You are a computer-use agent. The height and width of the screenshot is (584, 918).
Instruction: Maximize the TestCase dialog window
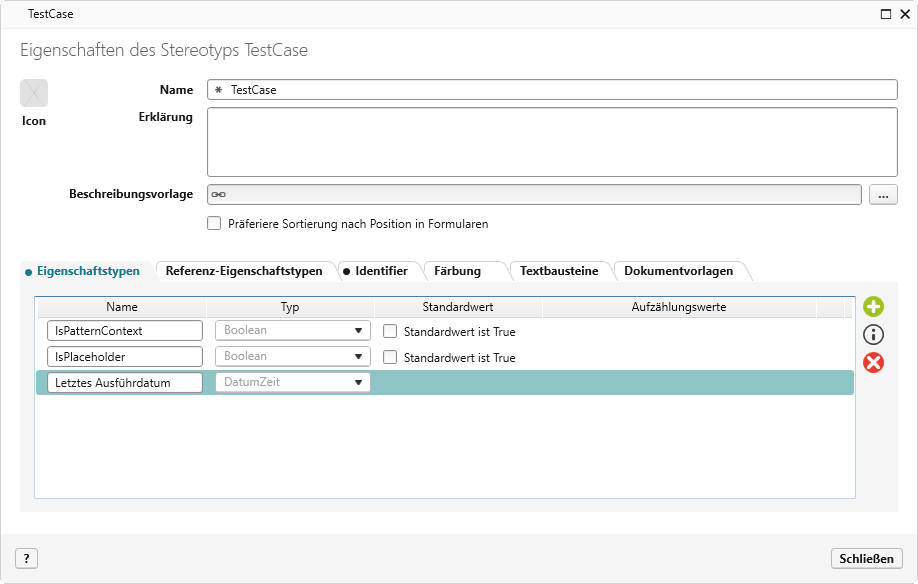885,14
